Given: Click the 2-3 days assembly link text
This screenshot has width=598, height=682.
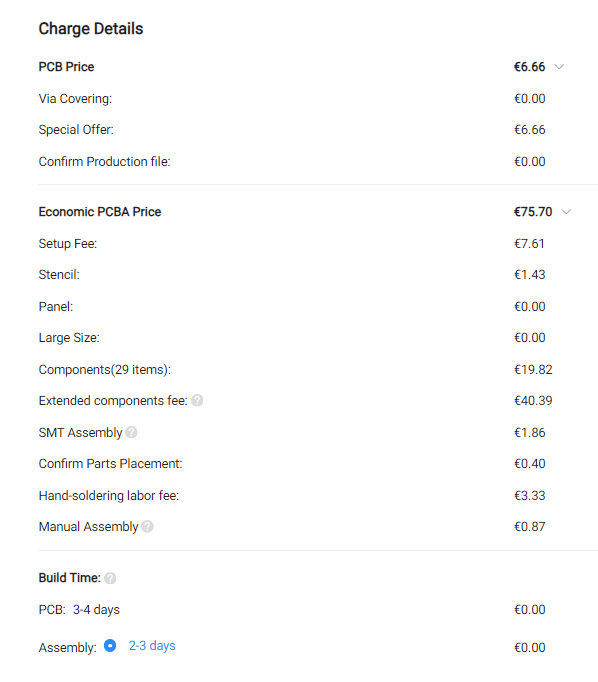Looking at the screenshot, I should 152,646.
